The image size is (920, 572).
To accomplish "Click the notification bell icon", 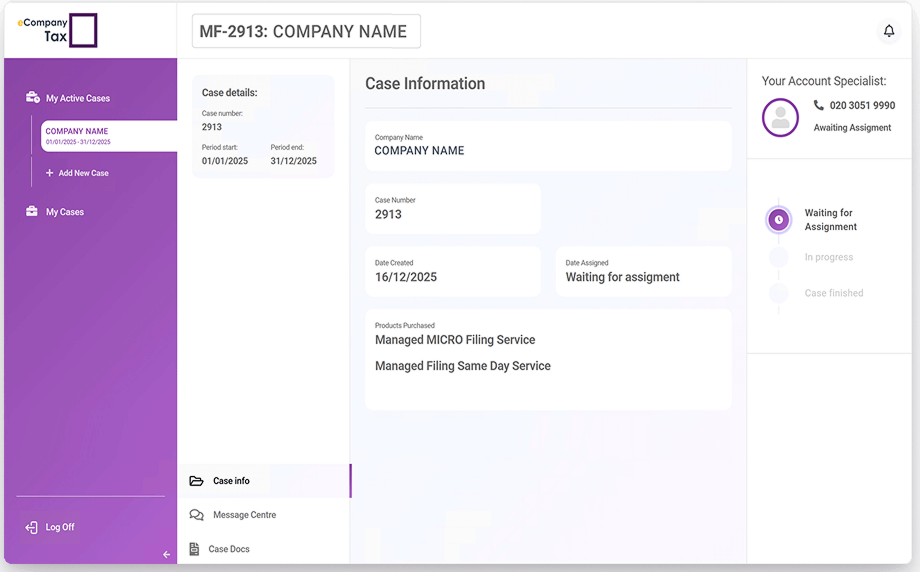I will click(x=889, y=31).
